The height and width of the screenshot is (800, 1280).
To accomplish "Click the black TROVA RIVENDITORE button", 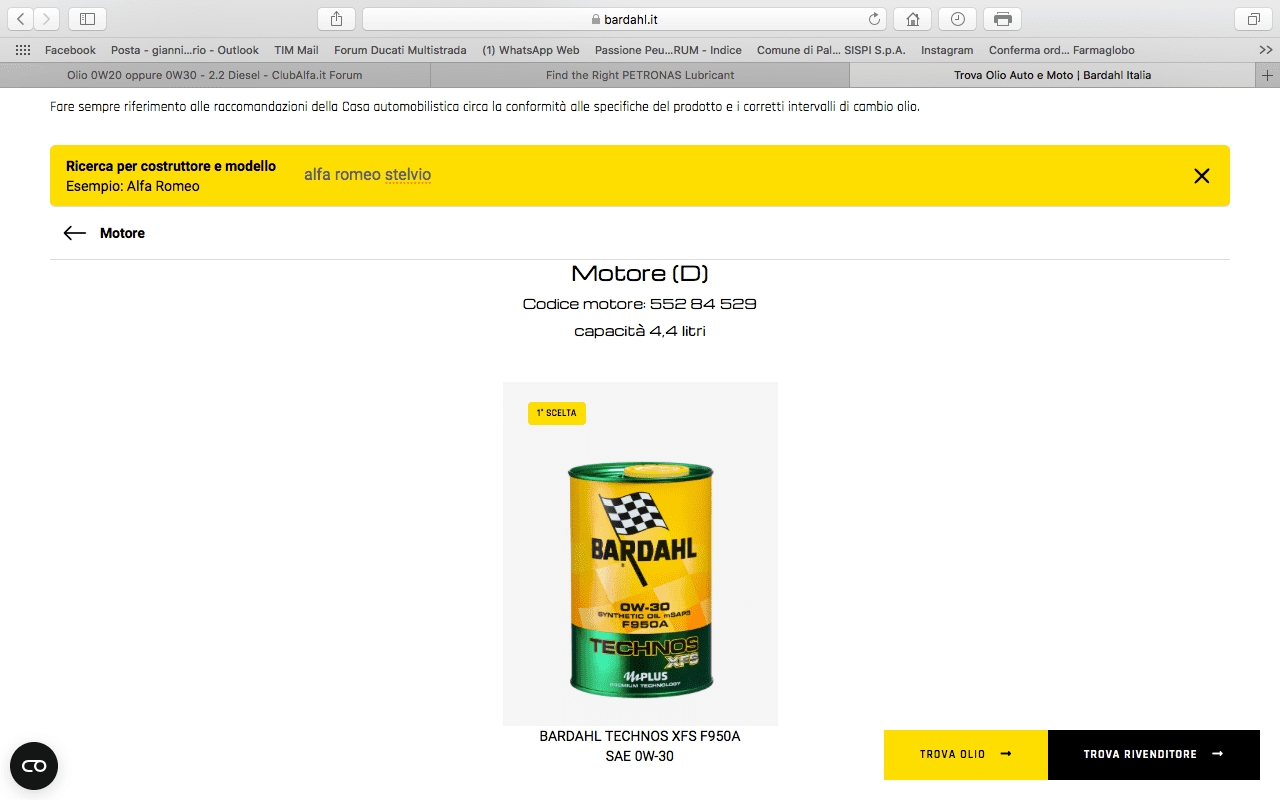I will coord(1154,755).
